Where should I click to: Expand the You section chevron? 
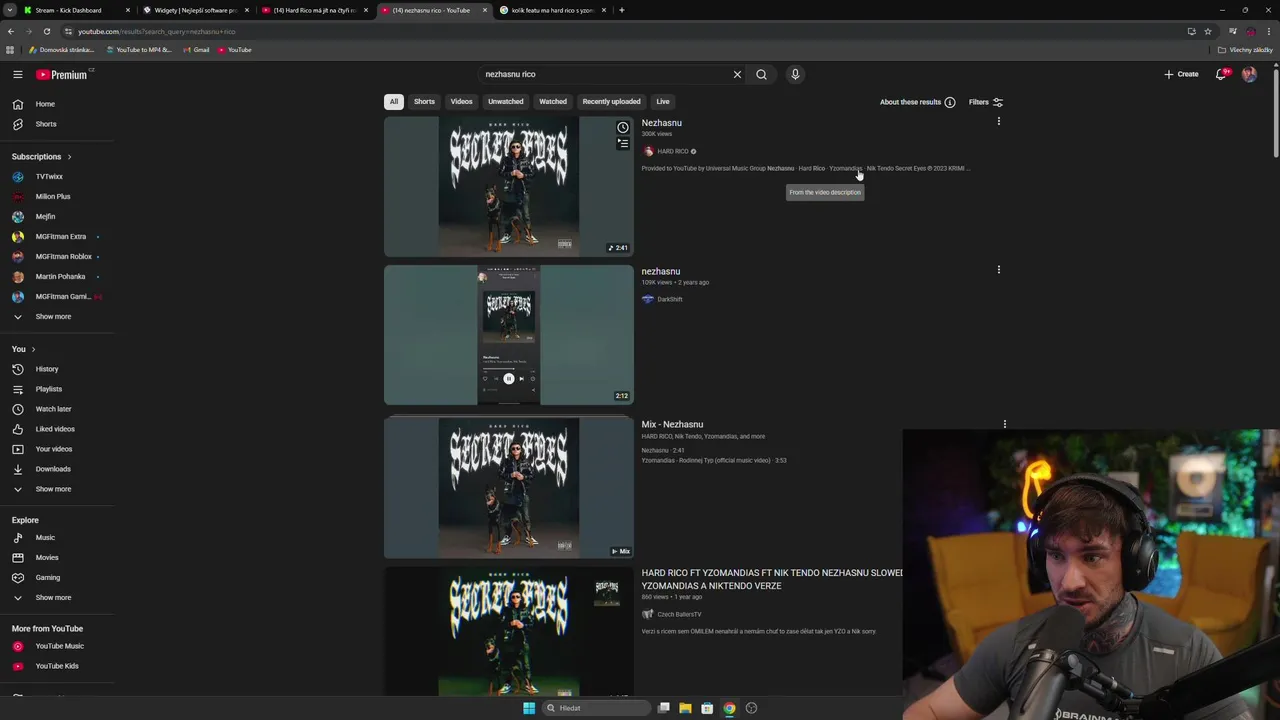[x=33, y=349]
